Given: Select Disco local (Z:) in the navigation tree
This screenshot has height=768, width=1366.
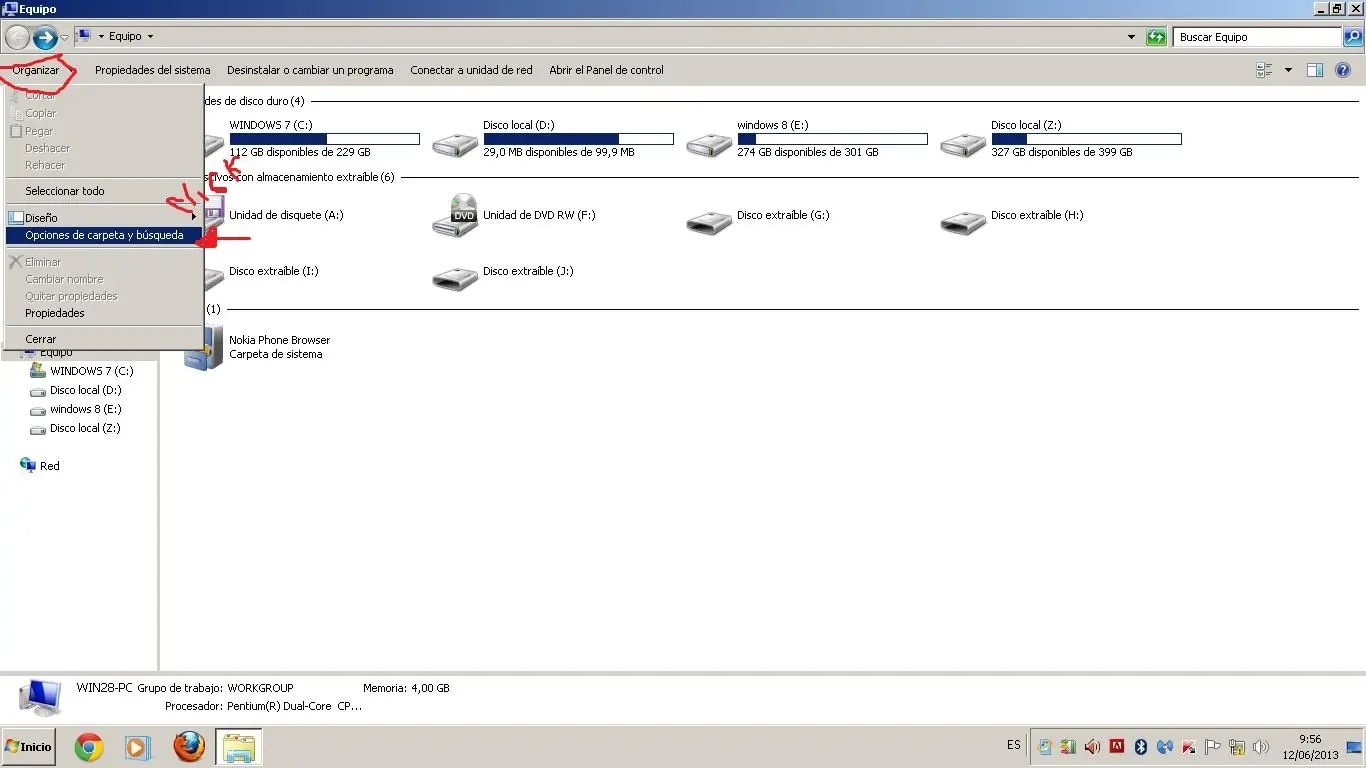Looking at the screenshot, I should 85,428.
